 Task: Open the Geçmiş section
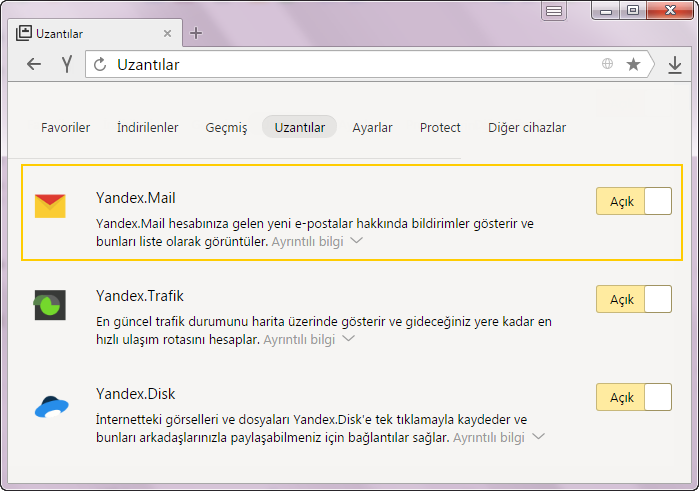click(x=226, y=128)
